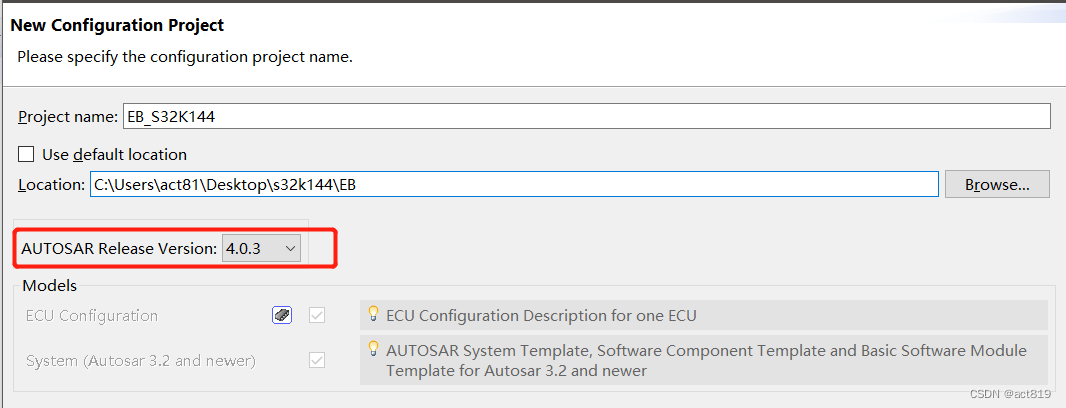Click the ECU Configuration model label
The height and width of the screenshot is (408, 1066).
(92, 315)
